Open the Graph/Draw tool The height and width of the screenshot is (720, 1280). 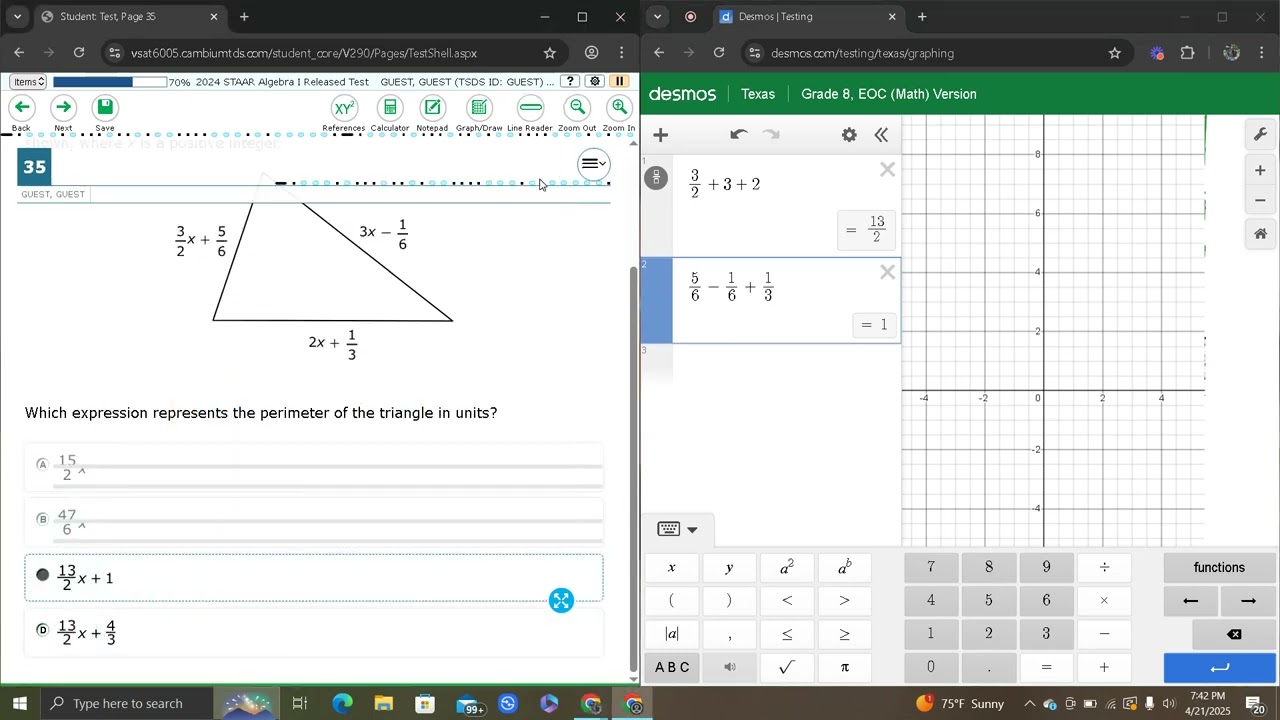pyautogui.click(x=479, y=108)
